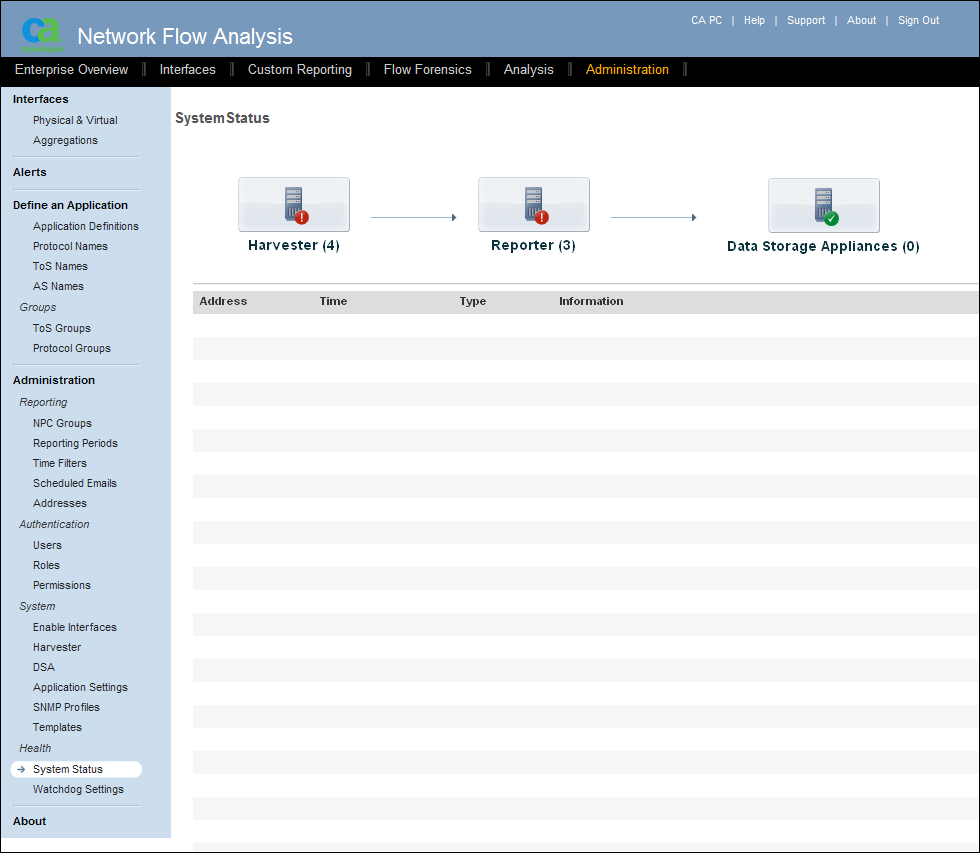980x853 pixels.
Task: Switch to the Flow Forensics tab
Action: (x=428, y=69)
